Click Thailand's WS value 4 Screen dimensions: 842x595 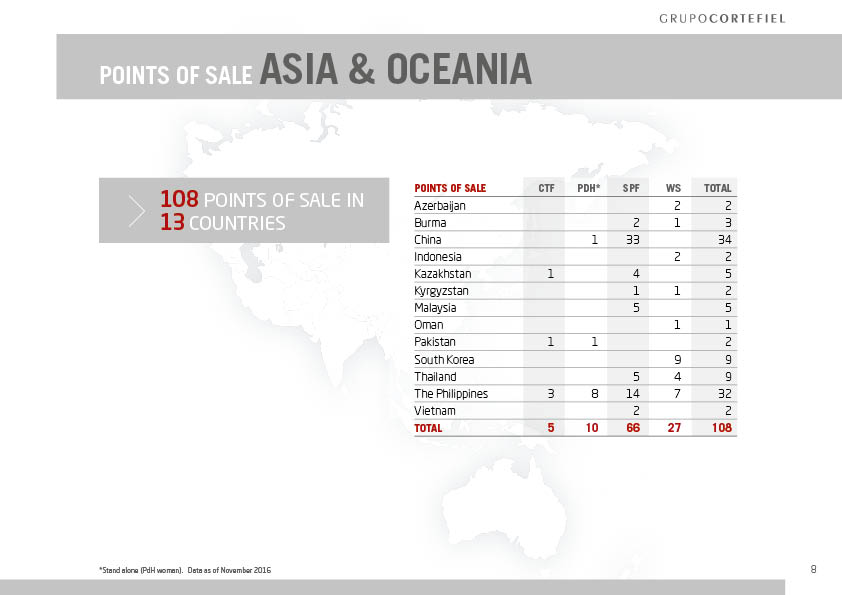(677, 377)
